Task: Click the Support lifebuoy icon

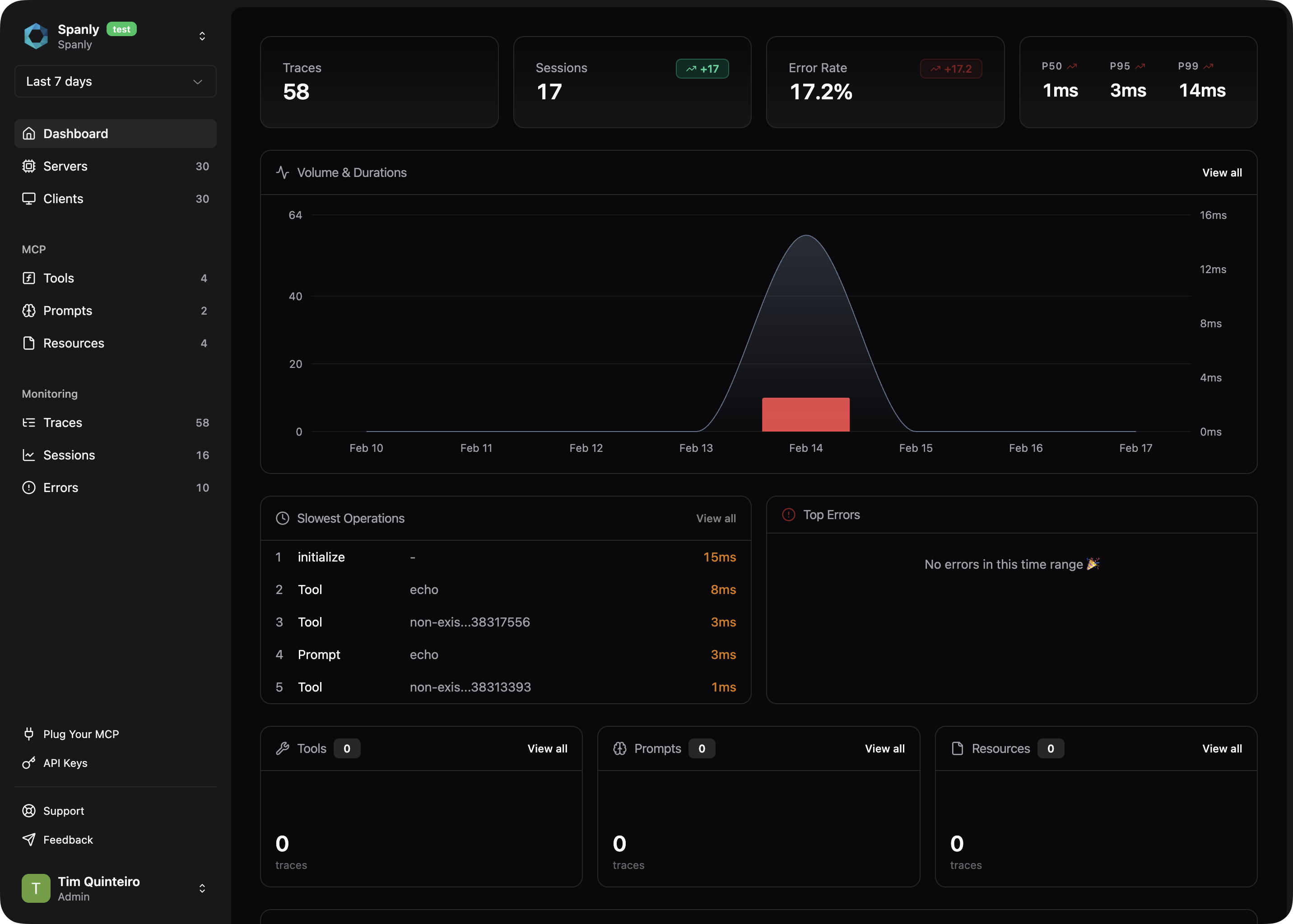Action: [x=28, y=811]
